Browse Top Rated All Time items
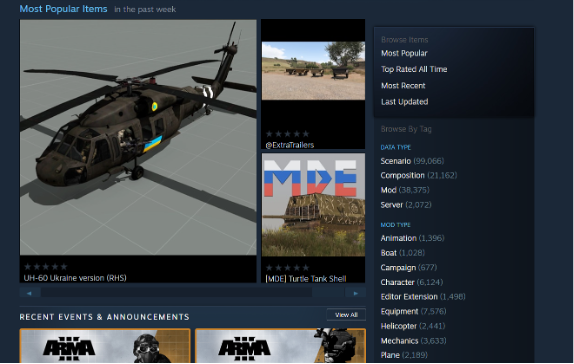The width and height of the screenshot is (574, 364). pyautogui.click(x=414, y=69)
